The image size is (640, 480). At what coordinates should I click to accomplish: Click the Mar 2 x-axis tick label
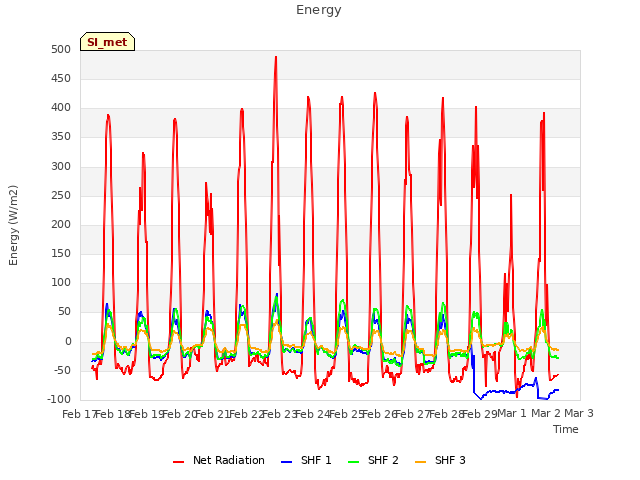pos(546,413)
